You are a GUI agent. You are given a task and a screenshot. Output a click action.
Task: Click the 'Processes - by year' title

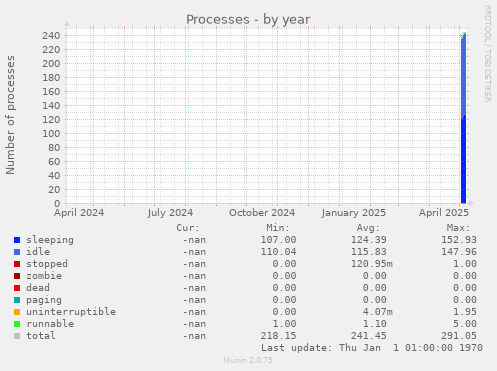tap(248, 20)
